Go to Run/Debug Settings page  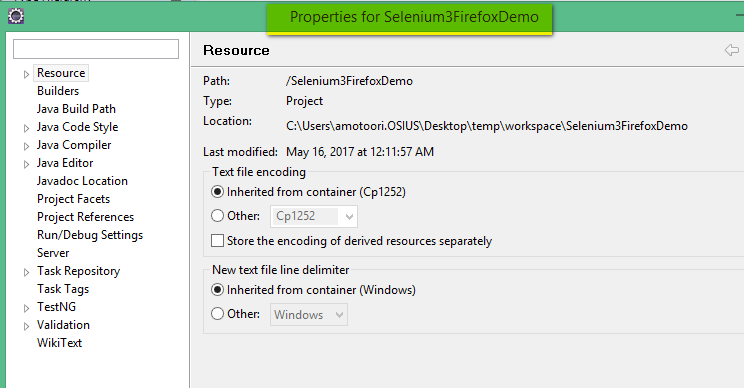pos(90,235)
